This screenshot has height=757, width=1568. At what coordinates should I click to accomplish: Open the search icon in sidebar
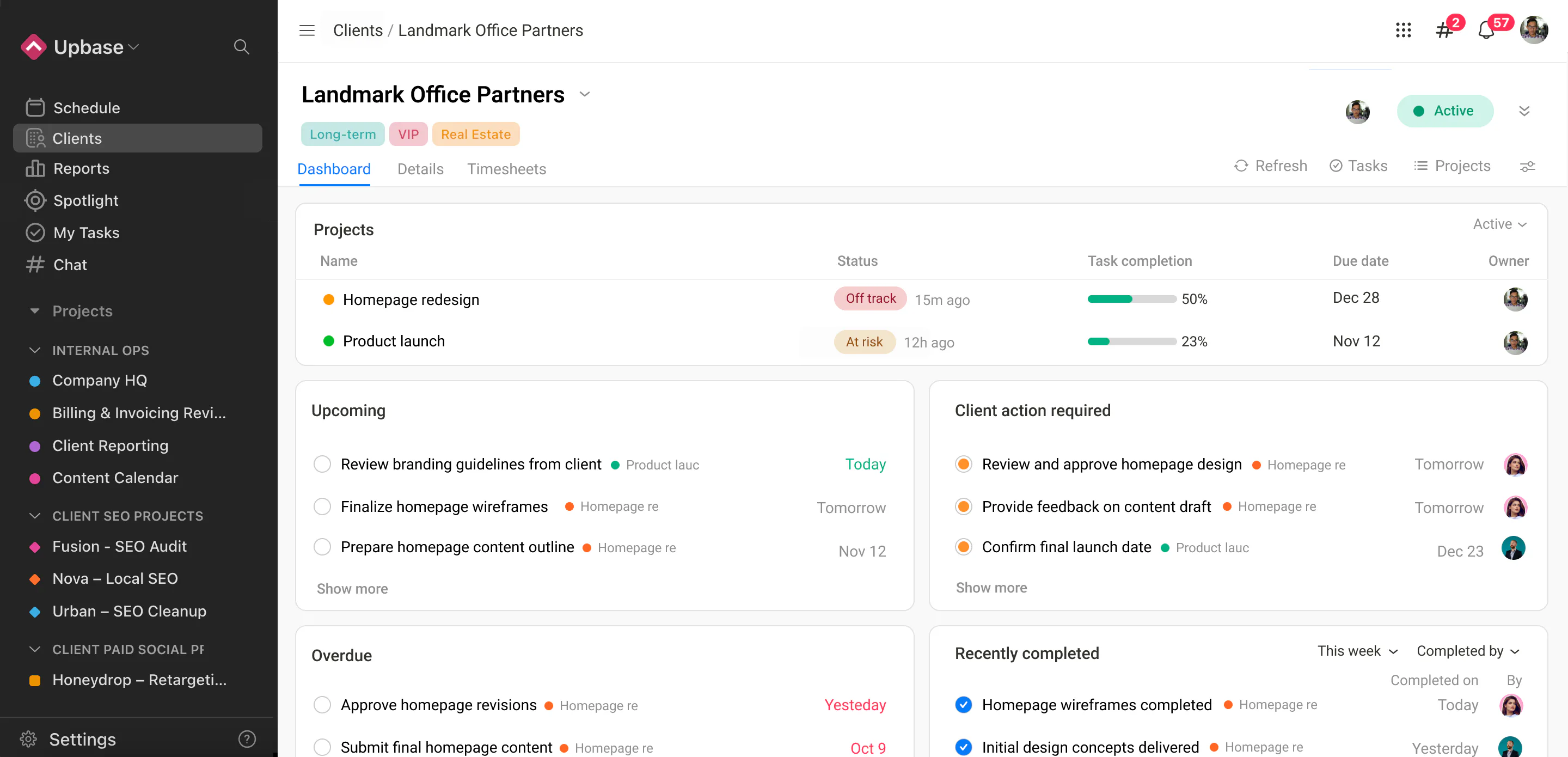click(242, 47)
